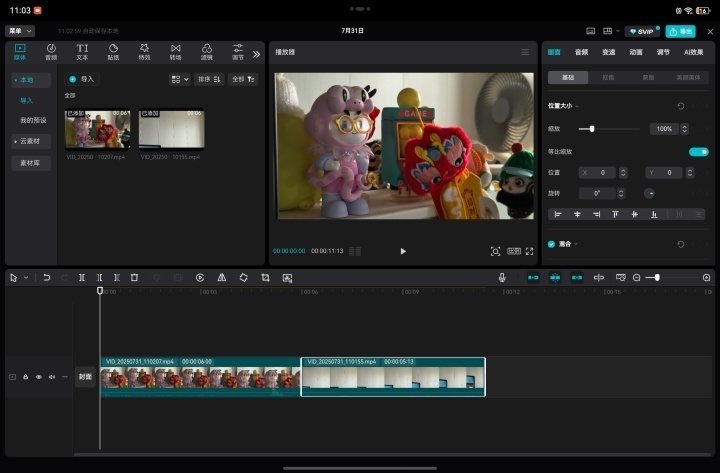Open the media view mode dropdown
Viewport: 720px width, 473px height.
tap(180, 79)
